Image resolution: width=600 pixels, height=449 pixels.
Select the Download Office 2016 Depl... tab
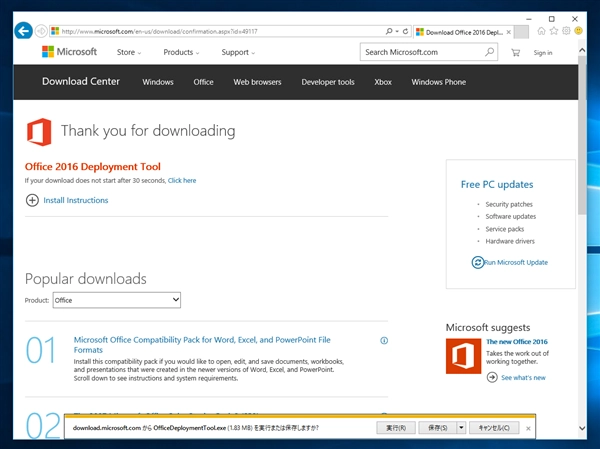pyautogui.click(x=463, y=32)
